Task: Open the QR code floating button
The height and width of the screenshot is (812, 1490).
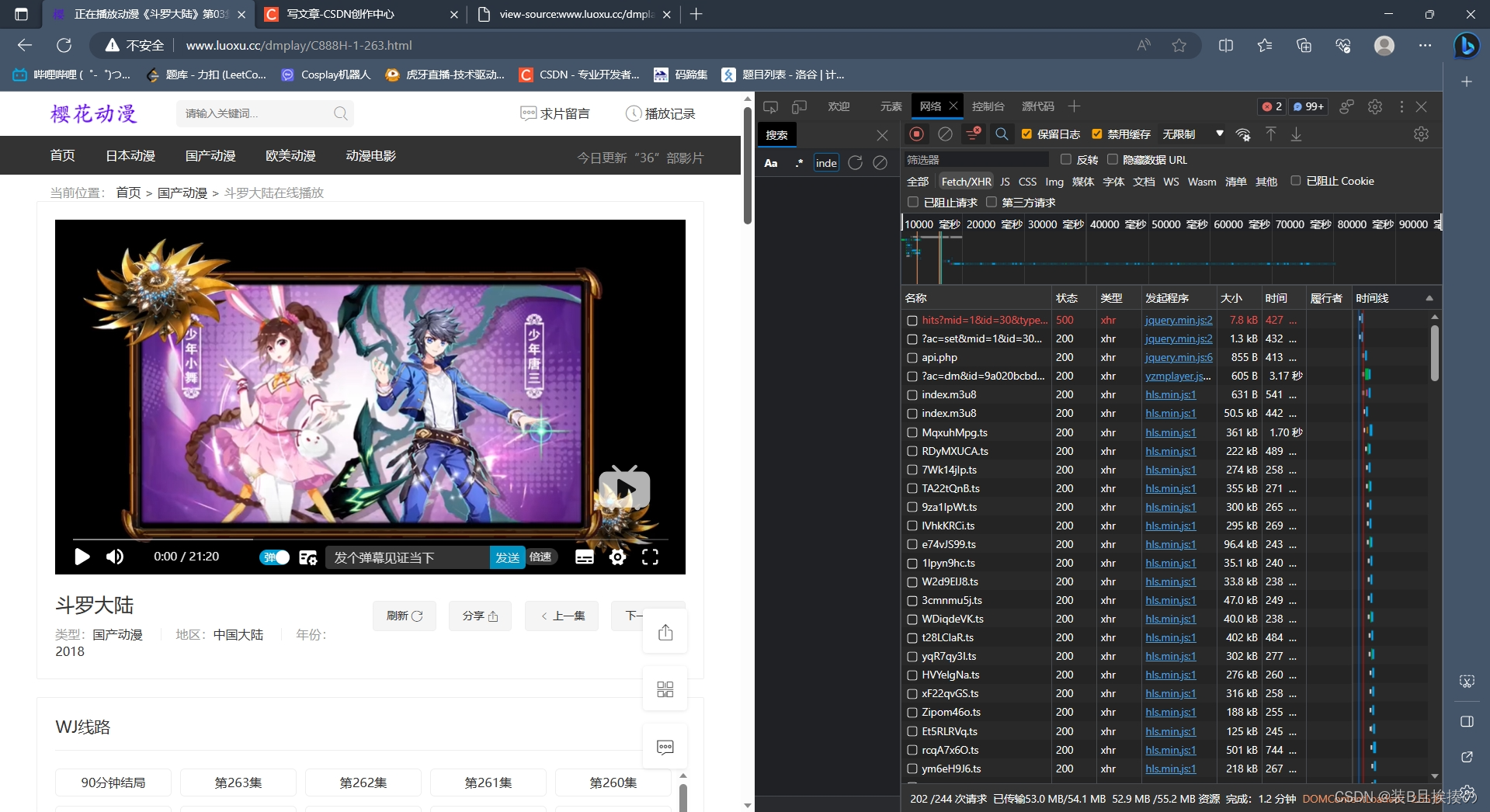Action: [665, 689]
